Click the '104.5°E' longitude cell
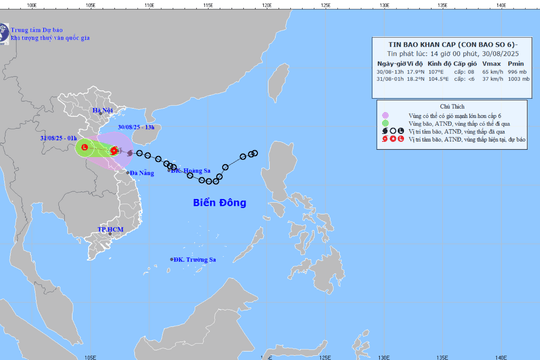 pyautogui.click(x=438, y=79)
